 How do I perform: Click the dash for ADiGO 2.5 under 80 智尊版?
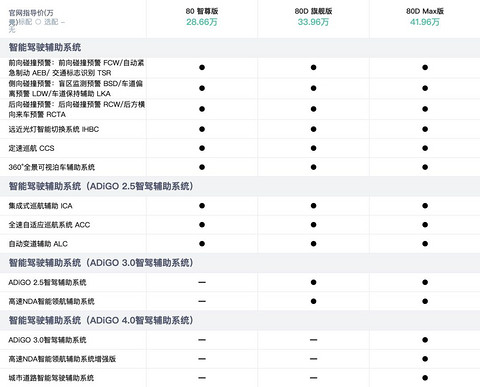(202, 282)
